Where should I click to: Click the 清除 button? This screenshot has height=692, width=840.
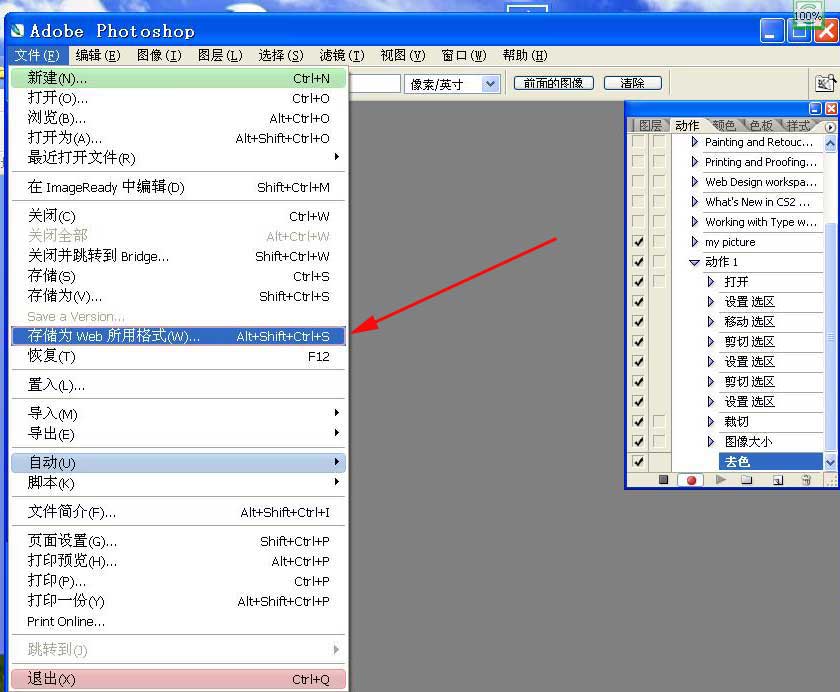(x=633, y=83)
